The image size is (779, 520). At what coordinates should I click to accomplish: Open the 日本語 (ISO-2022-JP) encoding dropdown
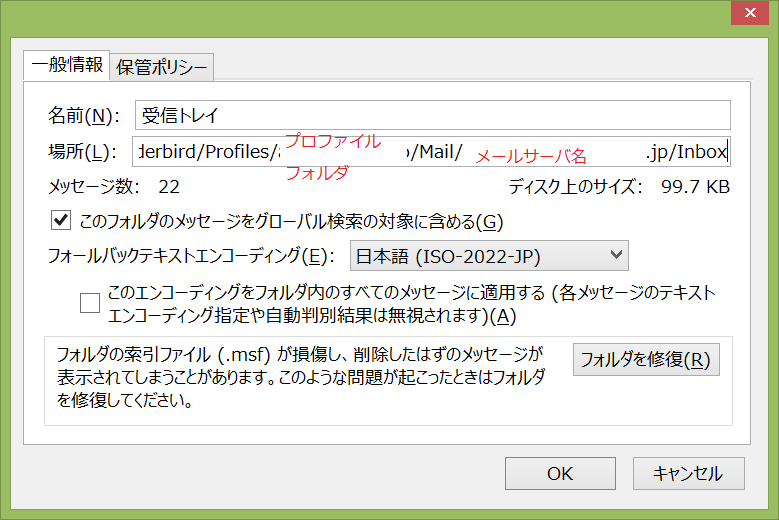click(x=488, y=256)
